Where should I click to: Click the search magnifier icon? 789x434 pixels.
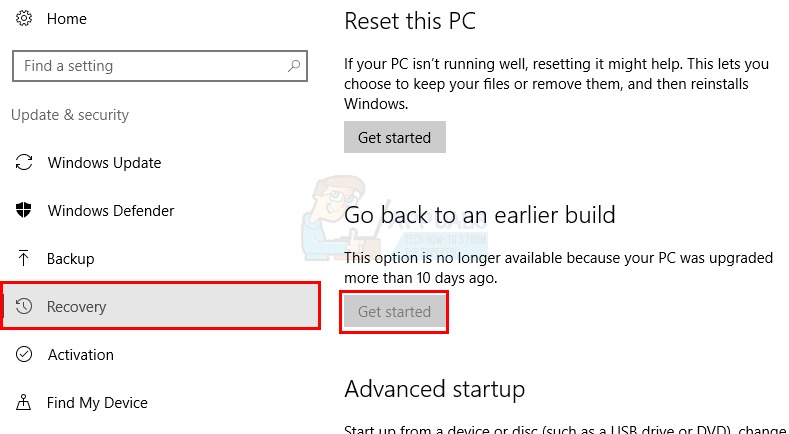pyautogui.click(x=294, y=66)
